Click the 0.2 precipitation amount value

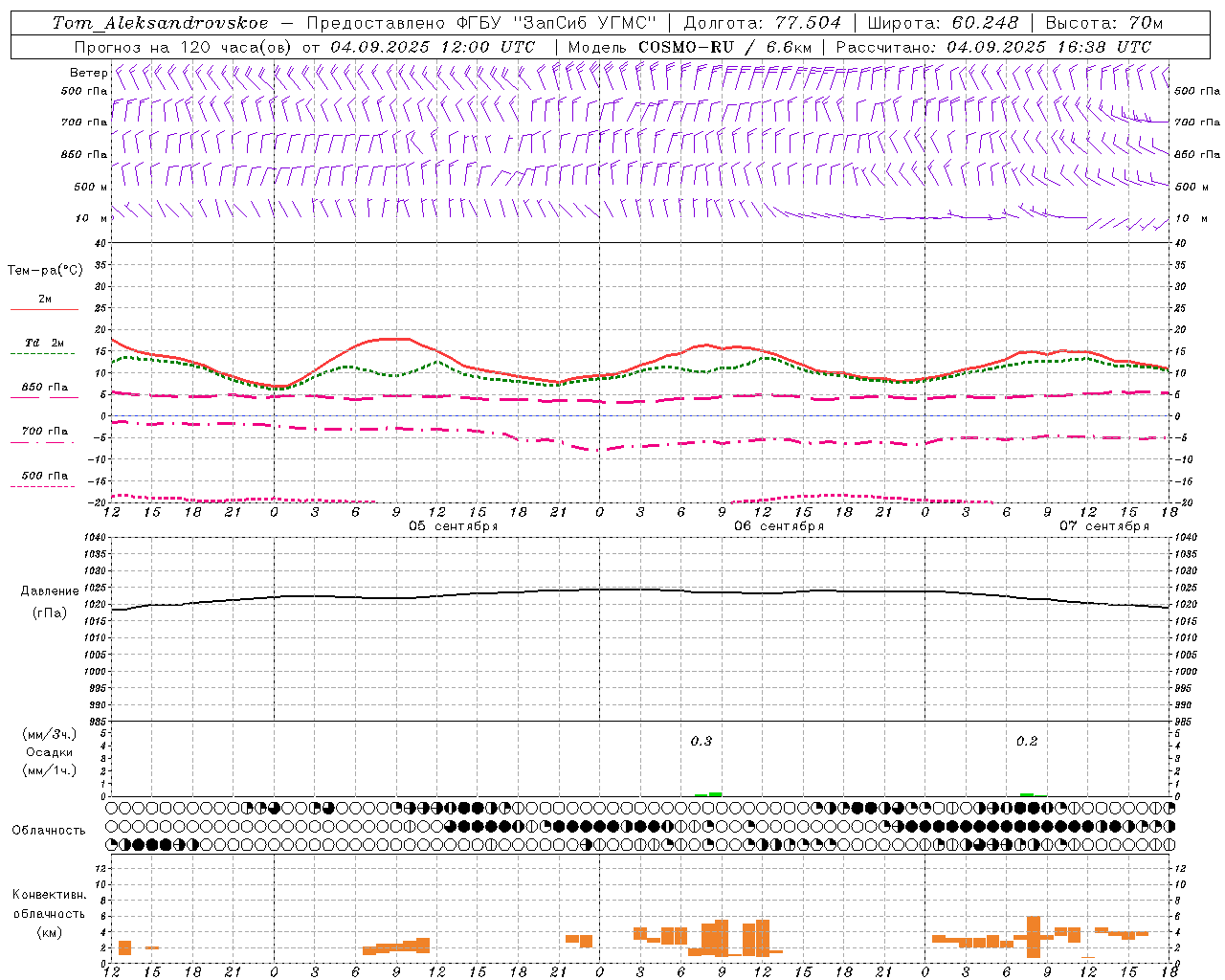pyautogui.click(x=1027, y=741)
